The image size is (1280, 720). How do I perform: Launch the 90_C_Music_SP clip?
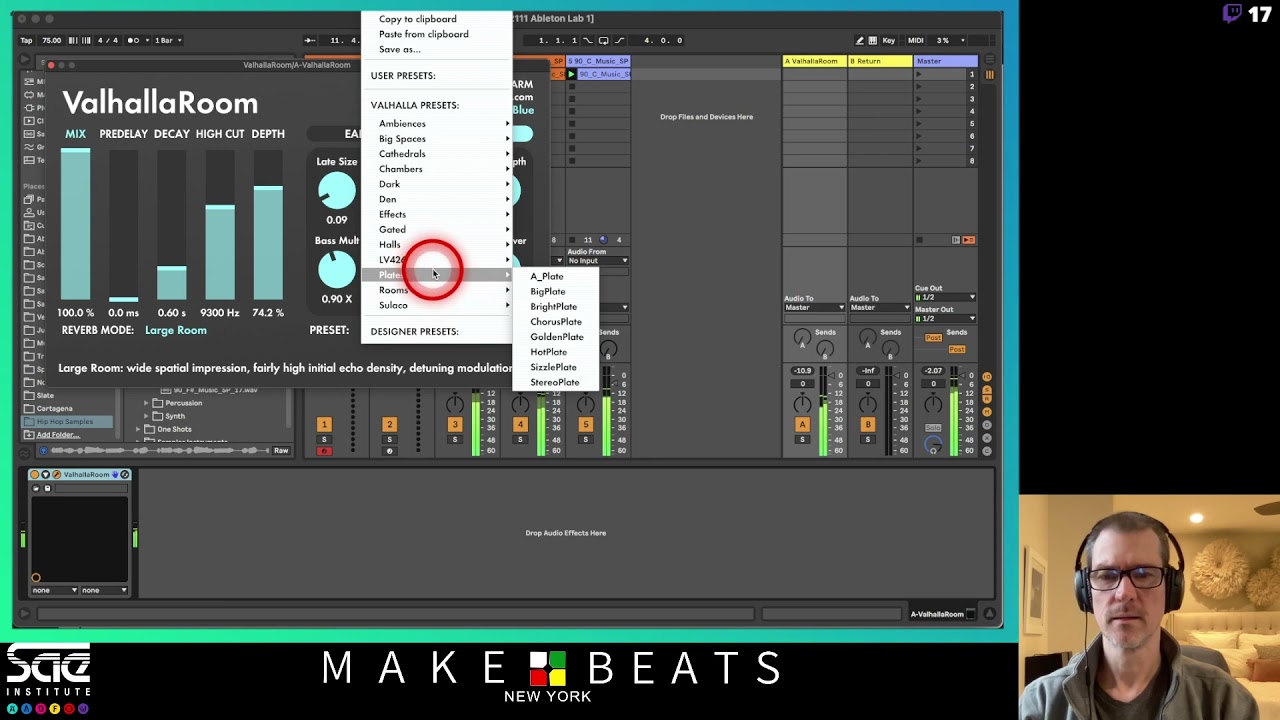(x=572, y=75)
